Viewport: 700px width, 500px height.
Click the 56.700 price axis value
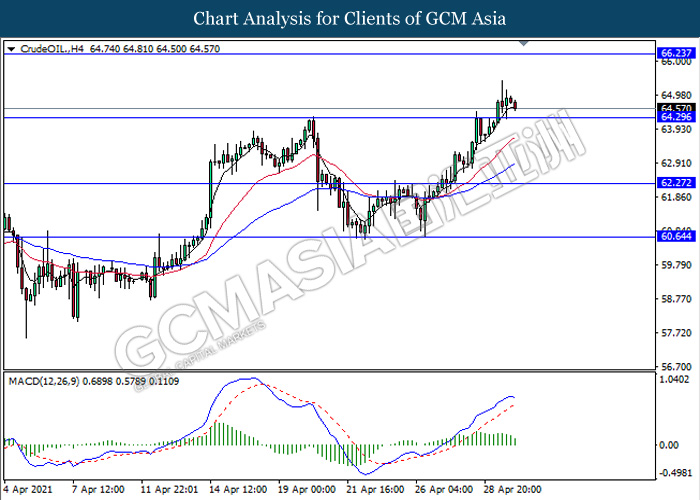pyautogui.click(x=676, y=367)
